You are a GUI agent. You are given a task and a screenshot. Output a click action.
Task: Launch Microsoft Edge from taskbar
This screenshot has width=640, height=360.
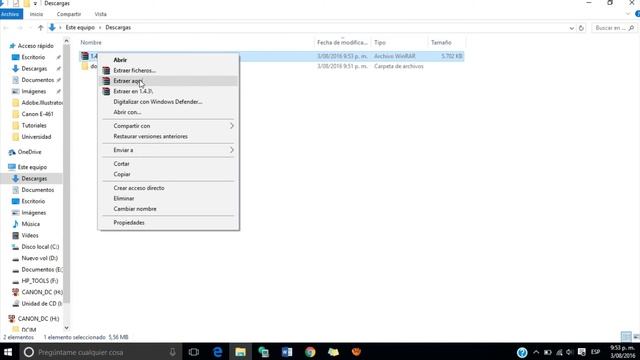[x=218, y=352]
